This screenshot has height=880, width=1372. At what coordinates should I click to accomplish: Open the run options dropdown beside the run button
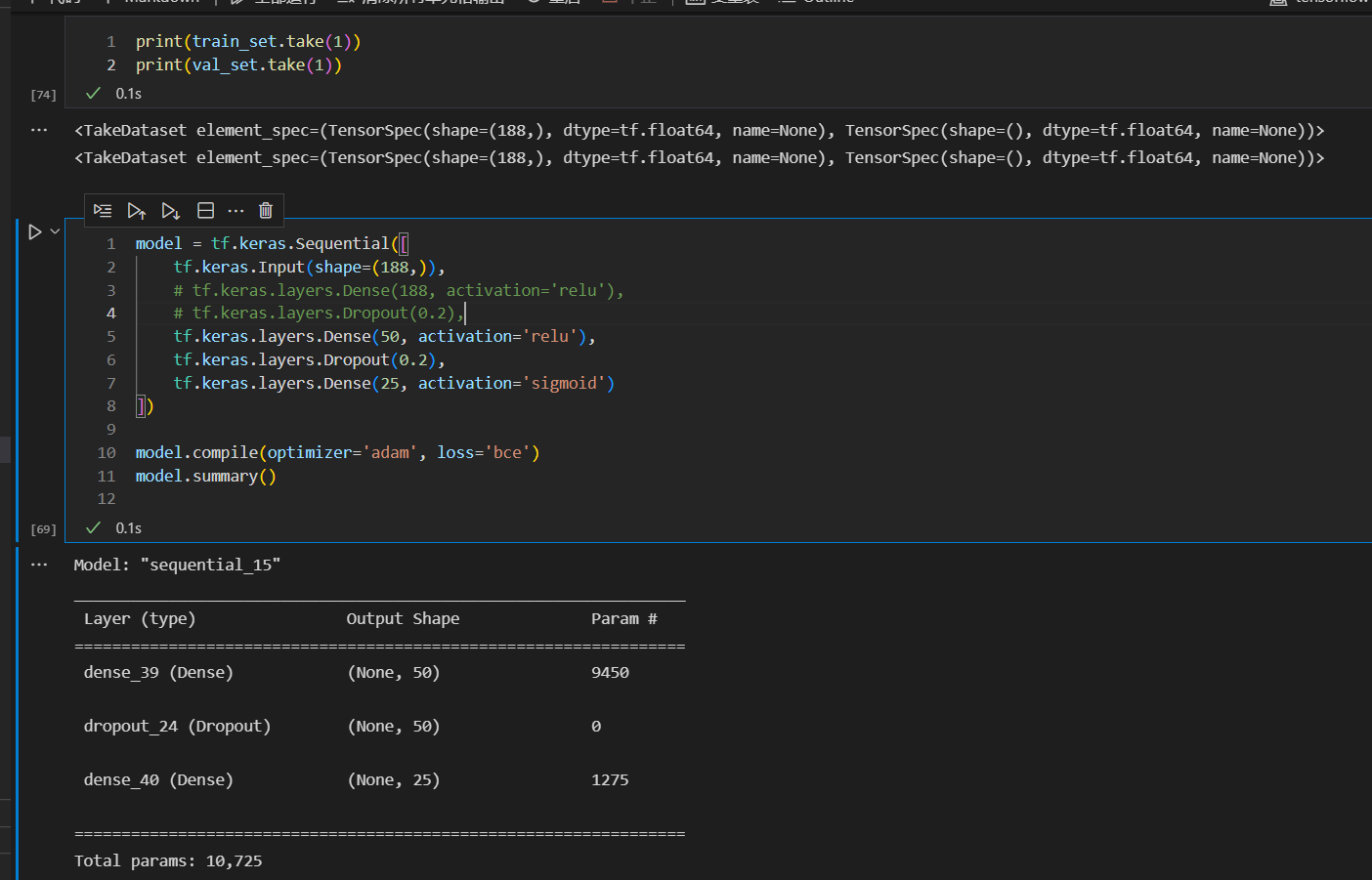tap(55, 231)
